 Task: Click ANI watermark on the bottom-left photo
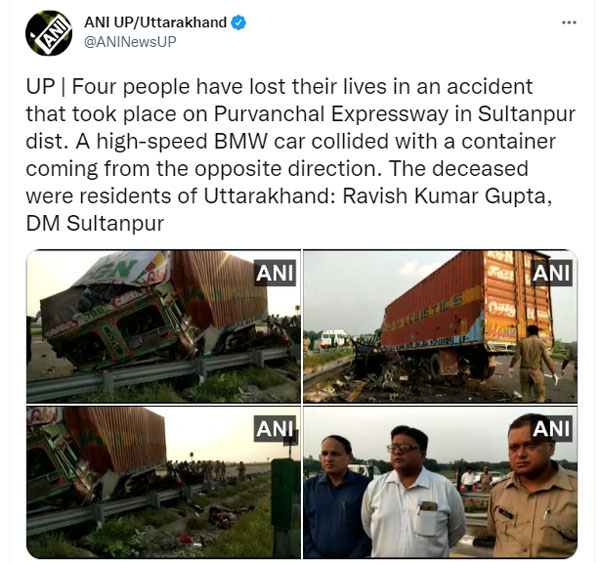275,428
